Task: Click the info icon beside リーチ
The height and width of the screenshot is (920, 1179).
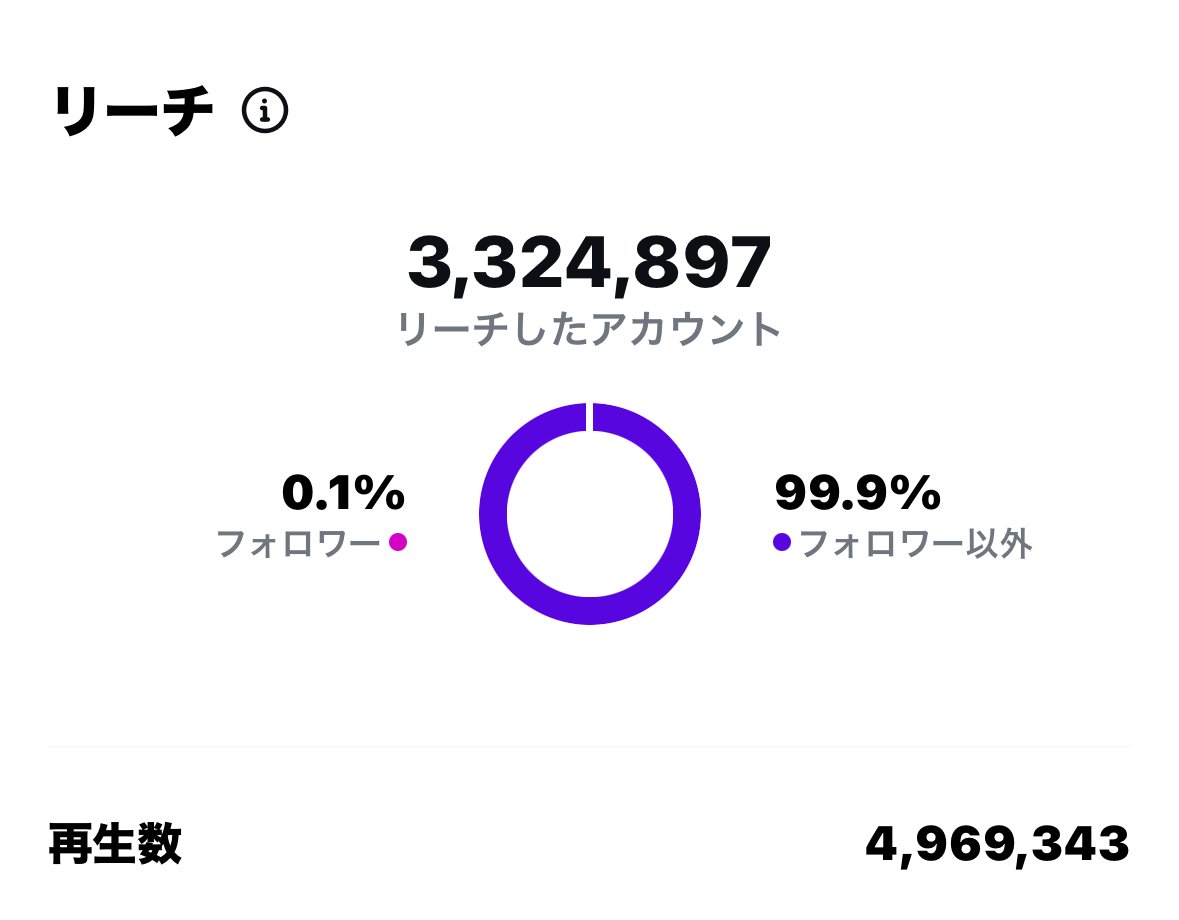Action: coord(265,111)
